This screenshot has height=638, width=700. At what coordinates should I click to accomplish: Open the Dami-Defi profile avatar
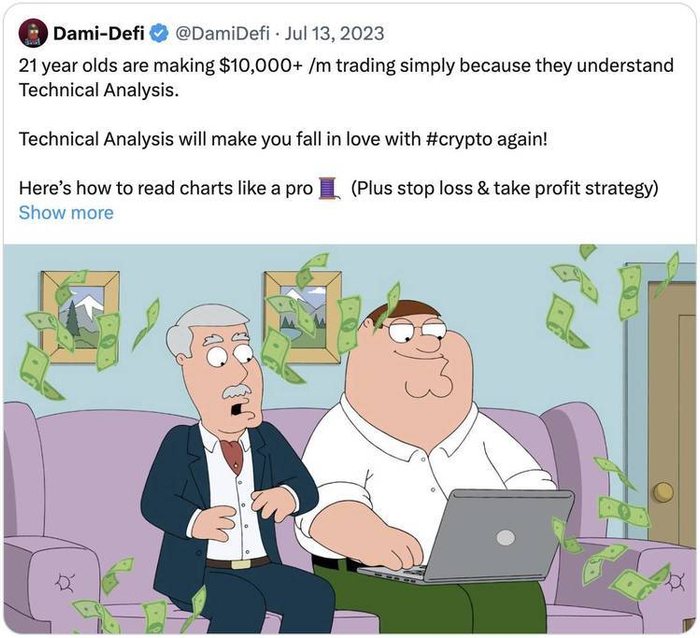point(33,33)
